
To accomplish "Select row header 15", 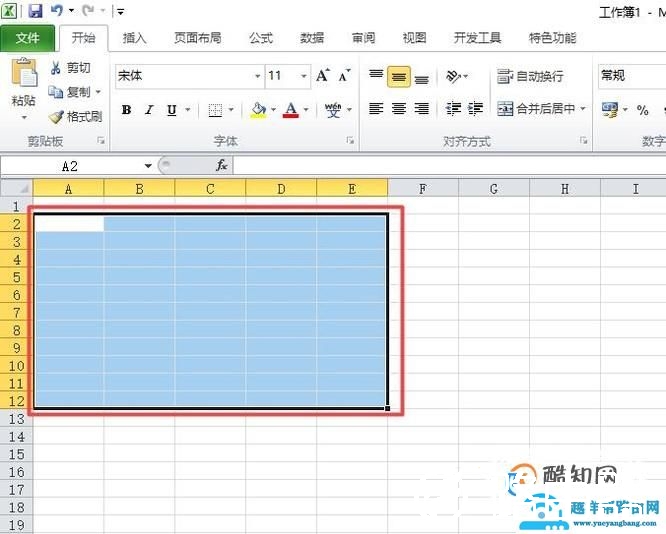I will [17, 454].
